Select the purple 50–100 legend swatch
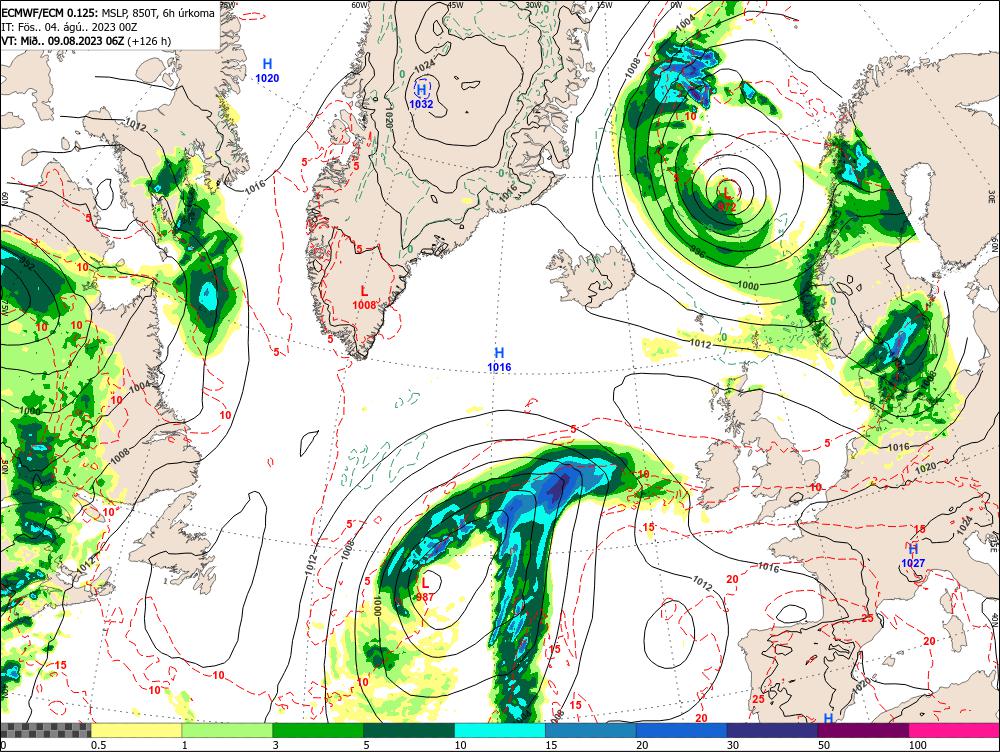 coord(864,730)
